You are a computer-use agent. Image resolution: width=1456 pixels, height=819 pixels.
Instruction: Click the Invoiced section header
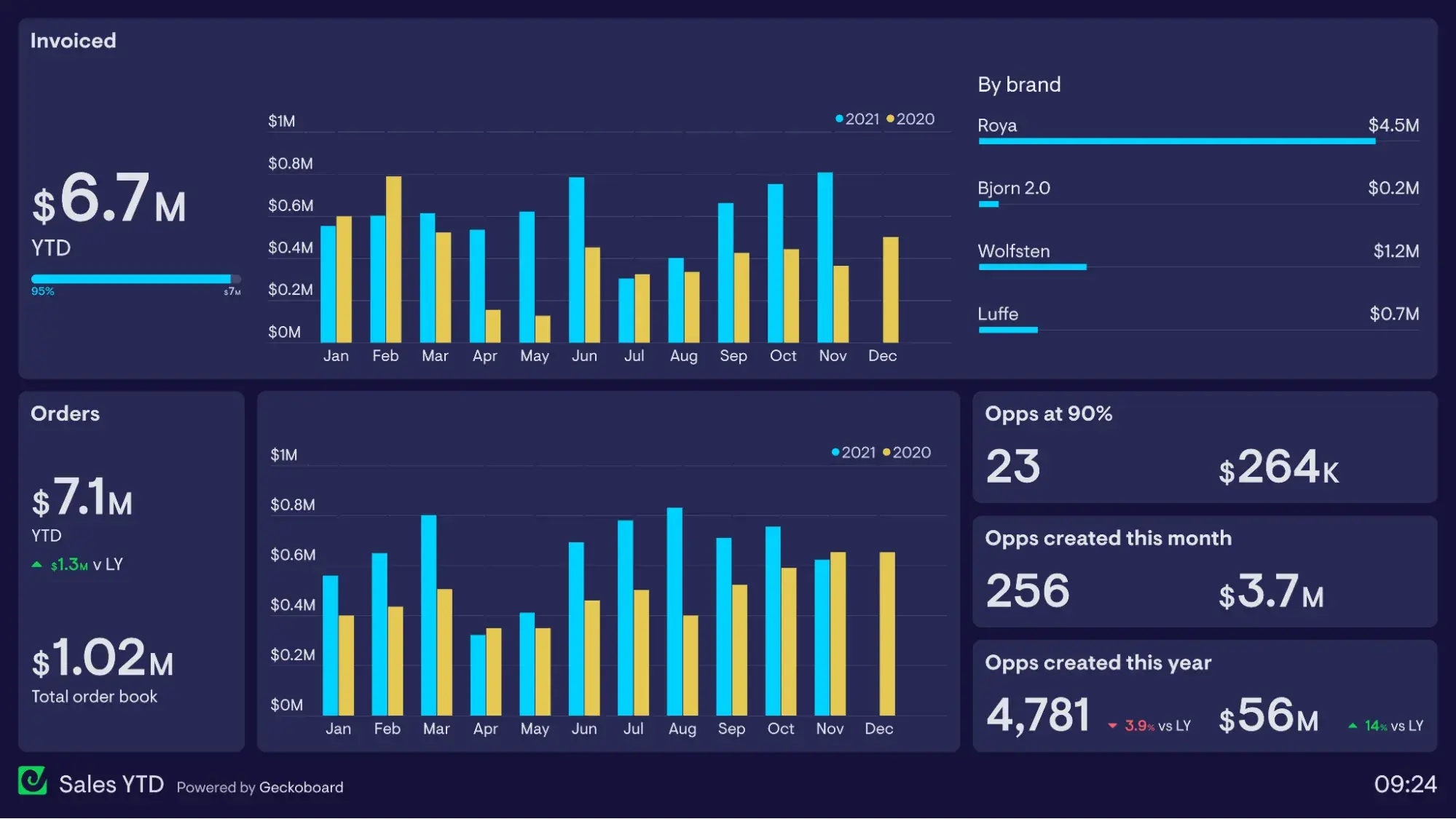click(73, 40)
